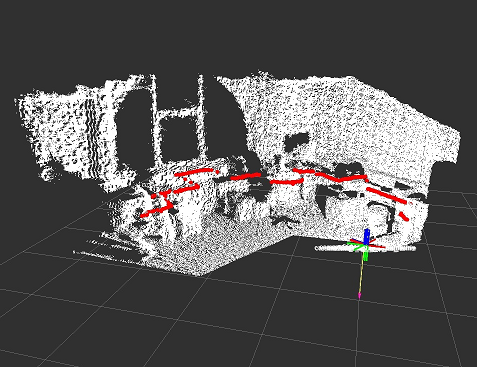
Task: Select the leftmost lowest red laser scan segment
Action: click(155, 212)
